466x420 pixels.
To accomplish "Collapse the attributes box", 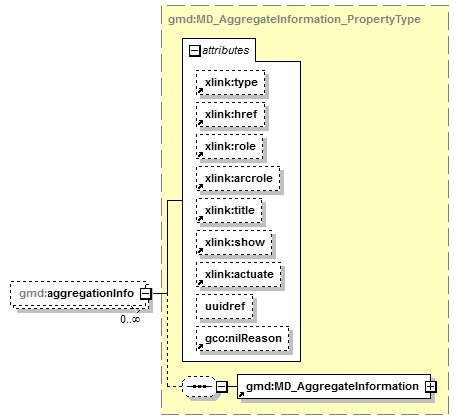I will click(x=194, y=51).
